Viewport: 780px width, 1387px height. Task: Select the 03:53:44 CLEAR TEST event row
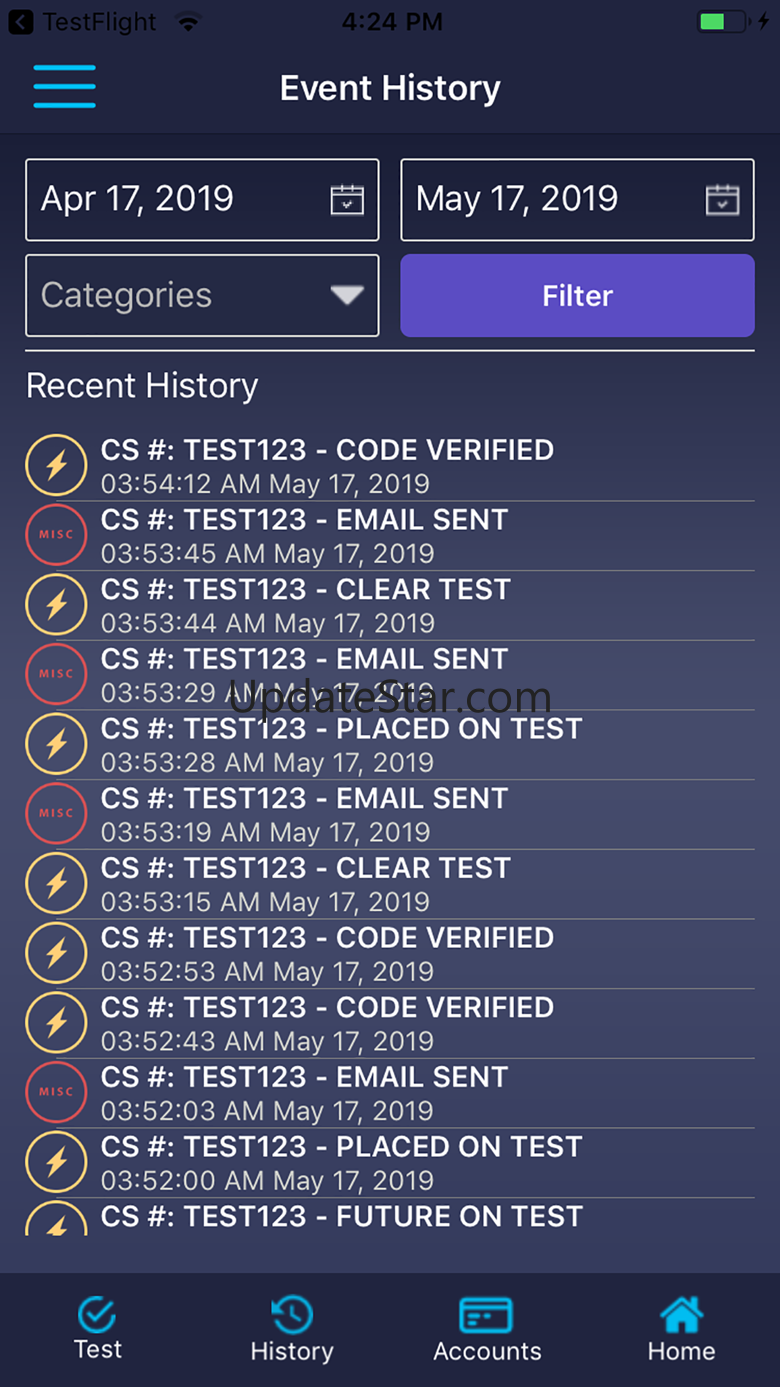coord(400,605)
